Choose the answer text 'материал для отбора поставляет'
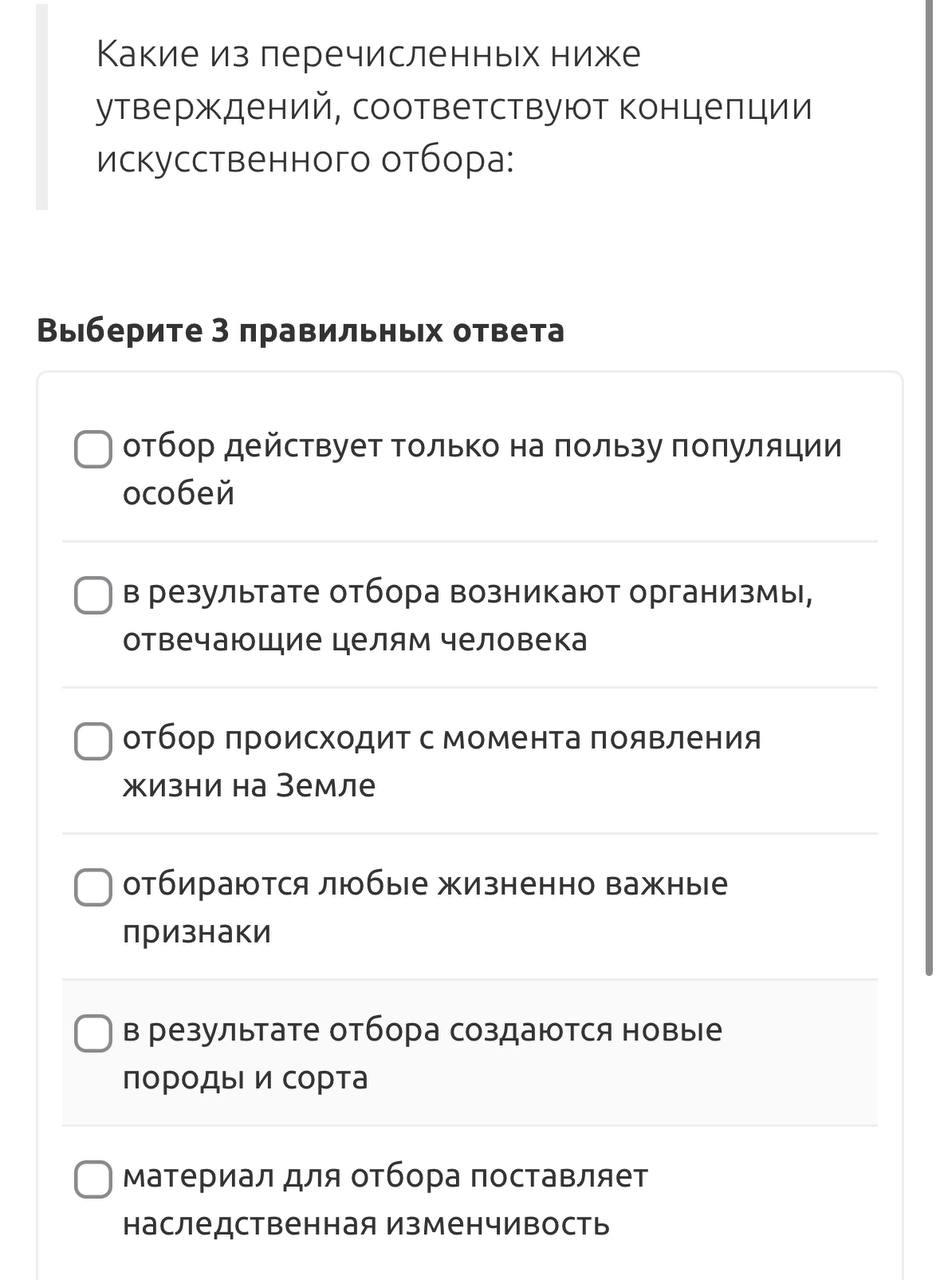940x1280 pixels. [x=385, y=1176]
